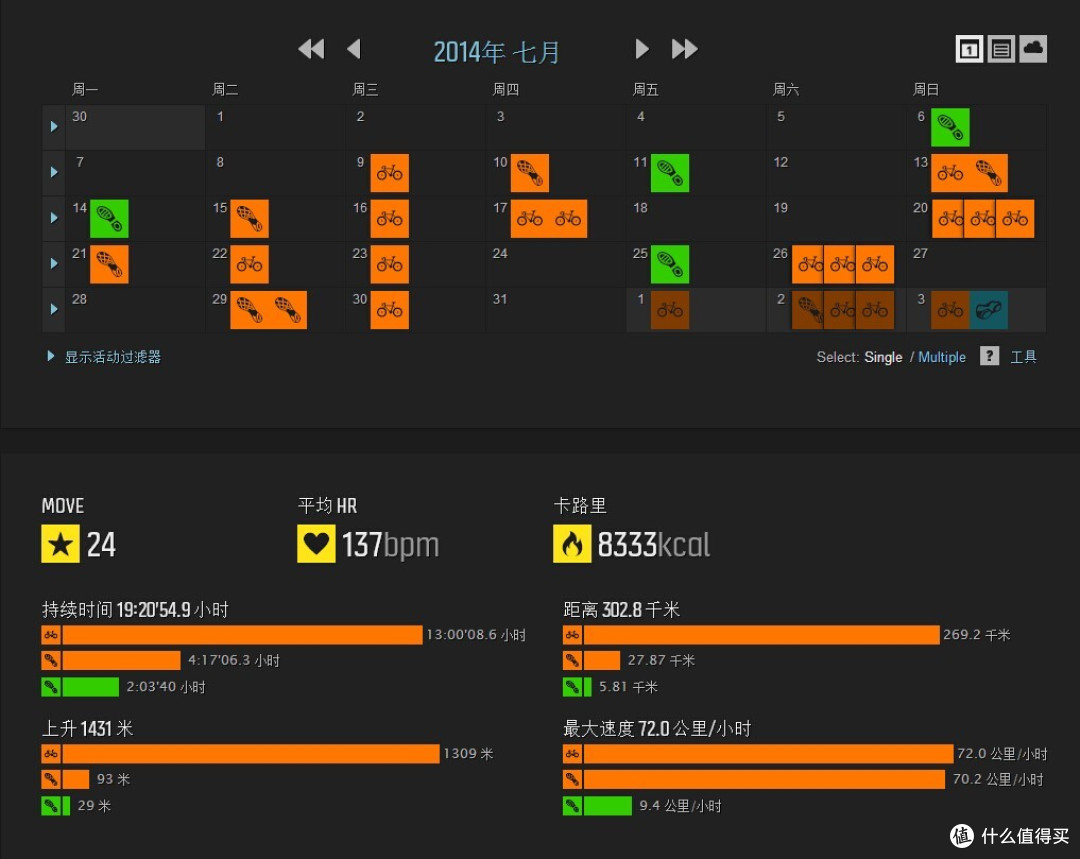The width and height of the screenshot is (1080, 859).
Task: Click the 2014年 七月 month title
Action: [497, 52]
